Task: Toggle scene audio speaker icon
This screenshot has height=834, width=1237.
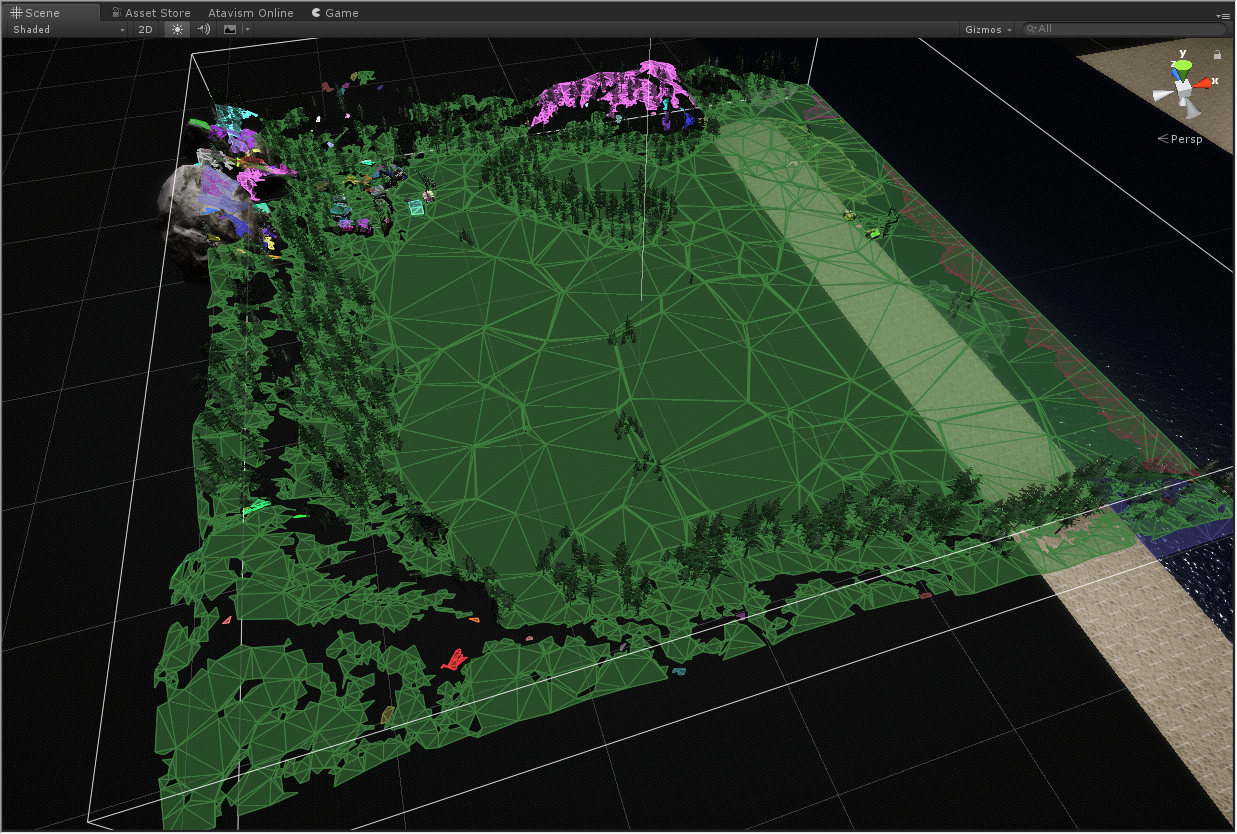Action: (203, 29)
